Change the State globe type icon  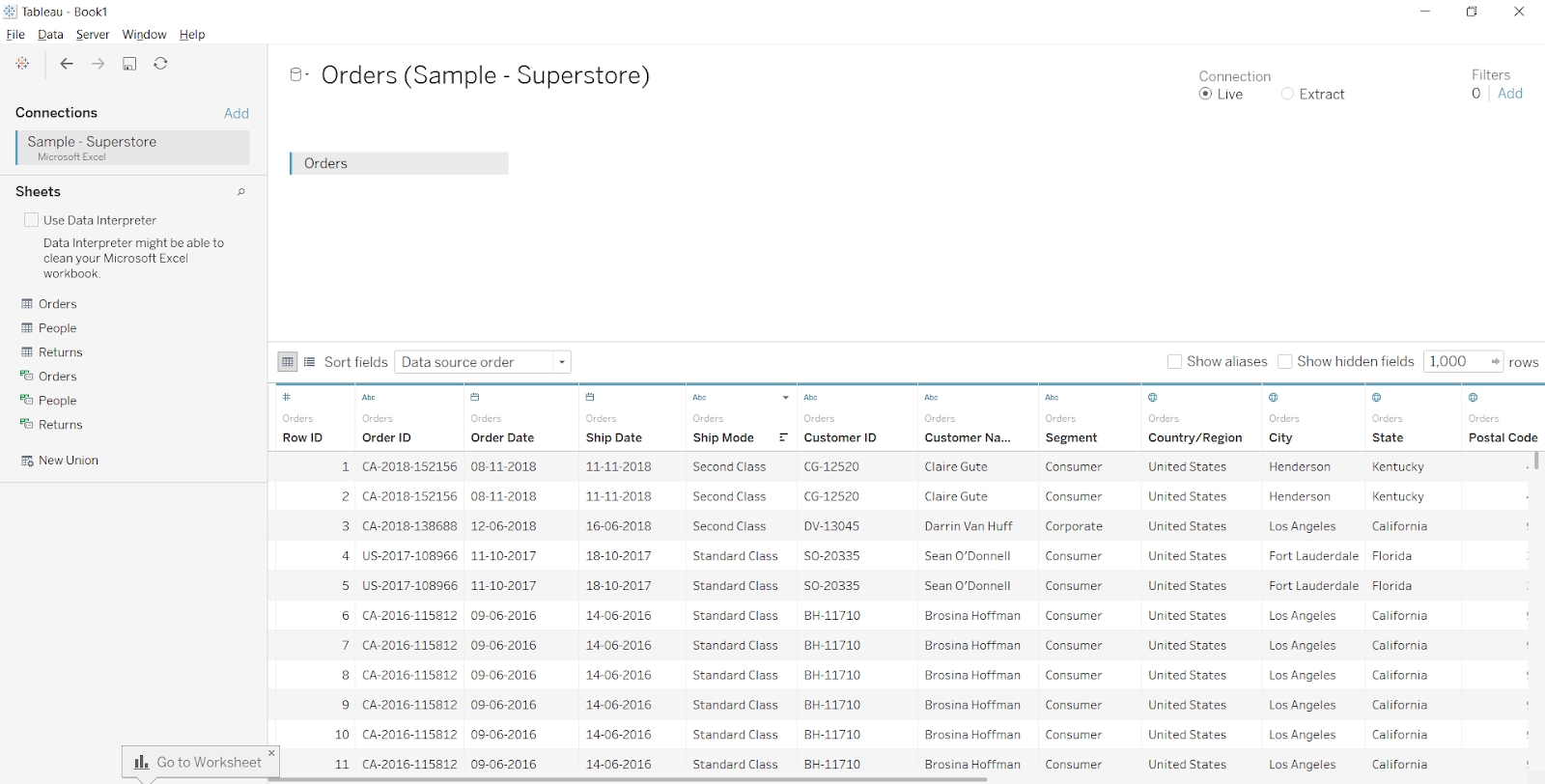click(1377, 397)
